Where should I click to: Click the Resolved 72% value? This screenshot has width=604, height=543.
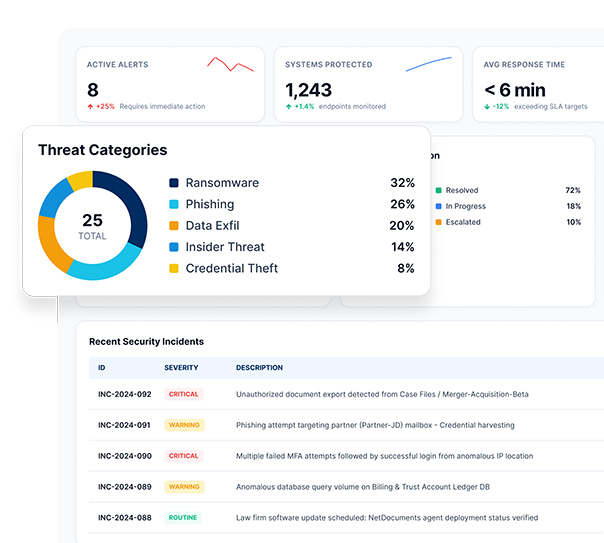[573, 190]
